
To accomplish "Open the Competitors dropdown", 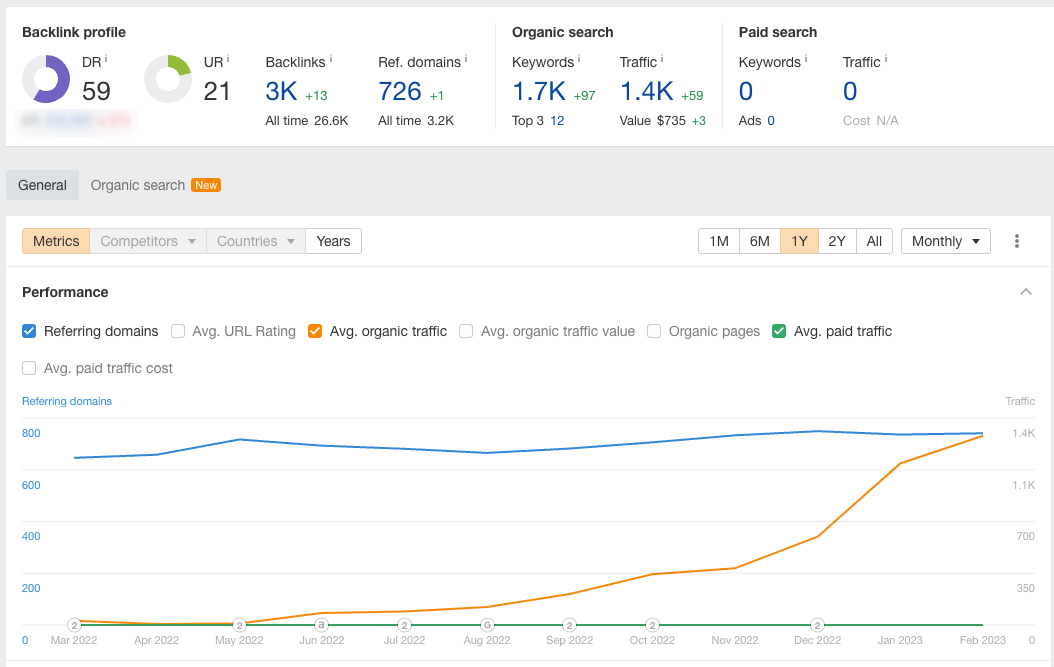I will (x=148, y=241).
